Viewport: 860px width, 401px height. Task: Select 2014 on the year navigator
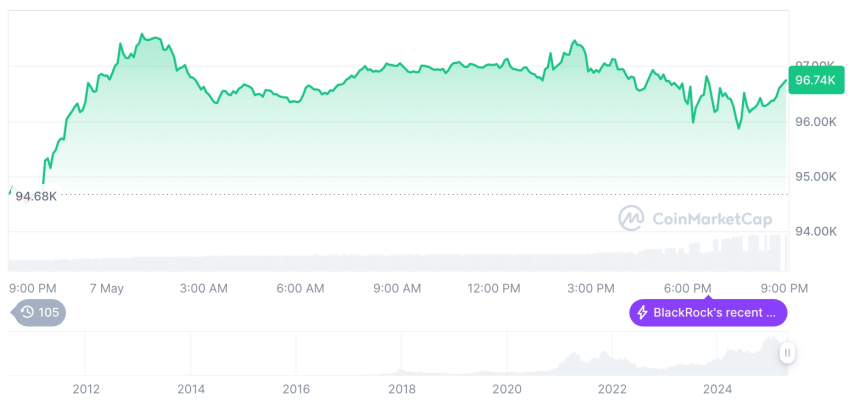190,388
